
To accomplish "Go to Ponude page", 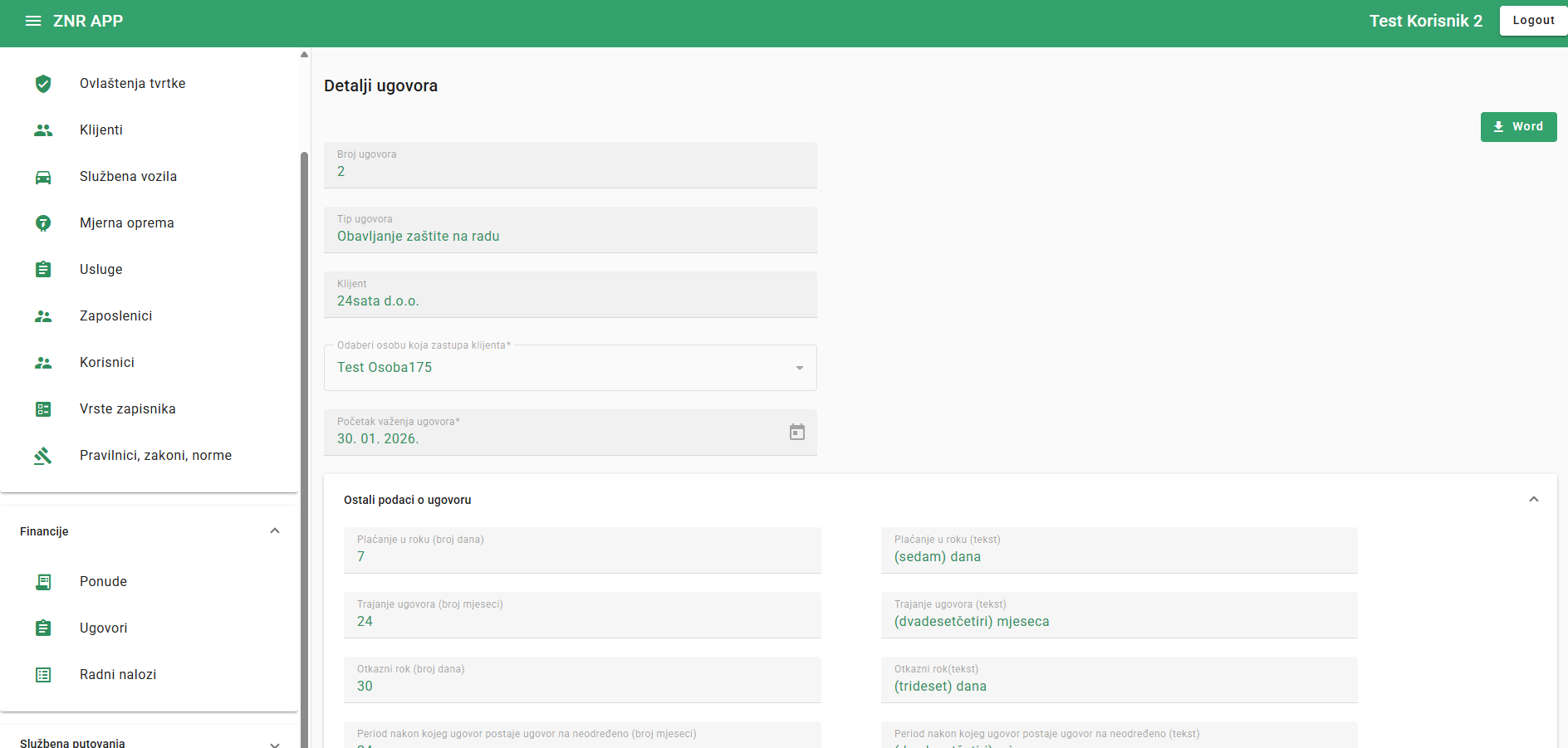I will point(149,581).
